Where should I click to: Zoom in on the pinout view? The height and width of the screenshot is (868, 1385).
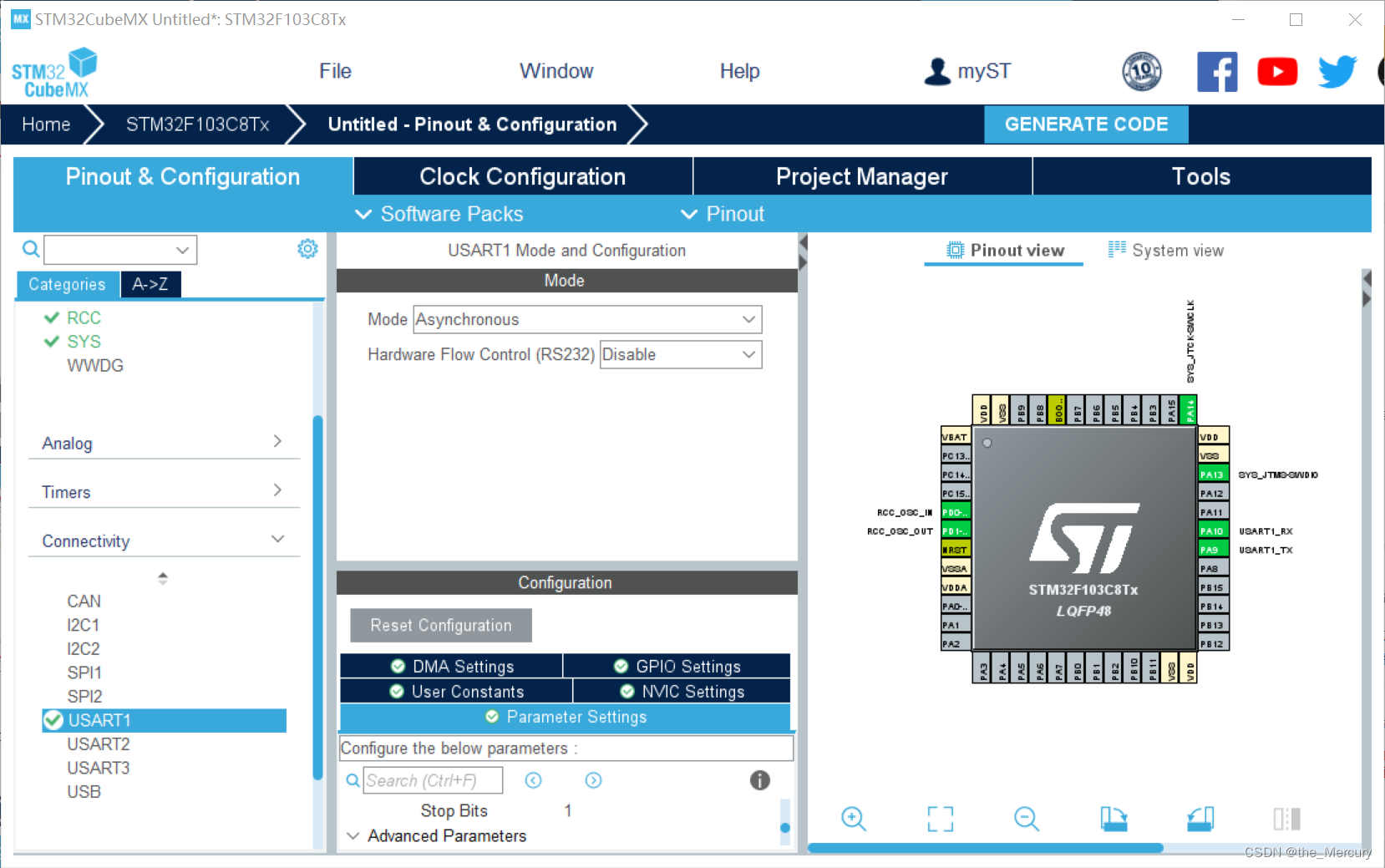pyautogui.click(x=854, y=819)
